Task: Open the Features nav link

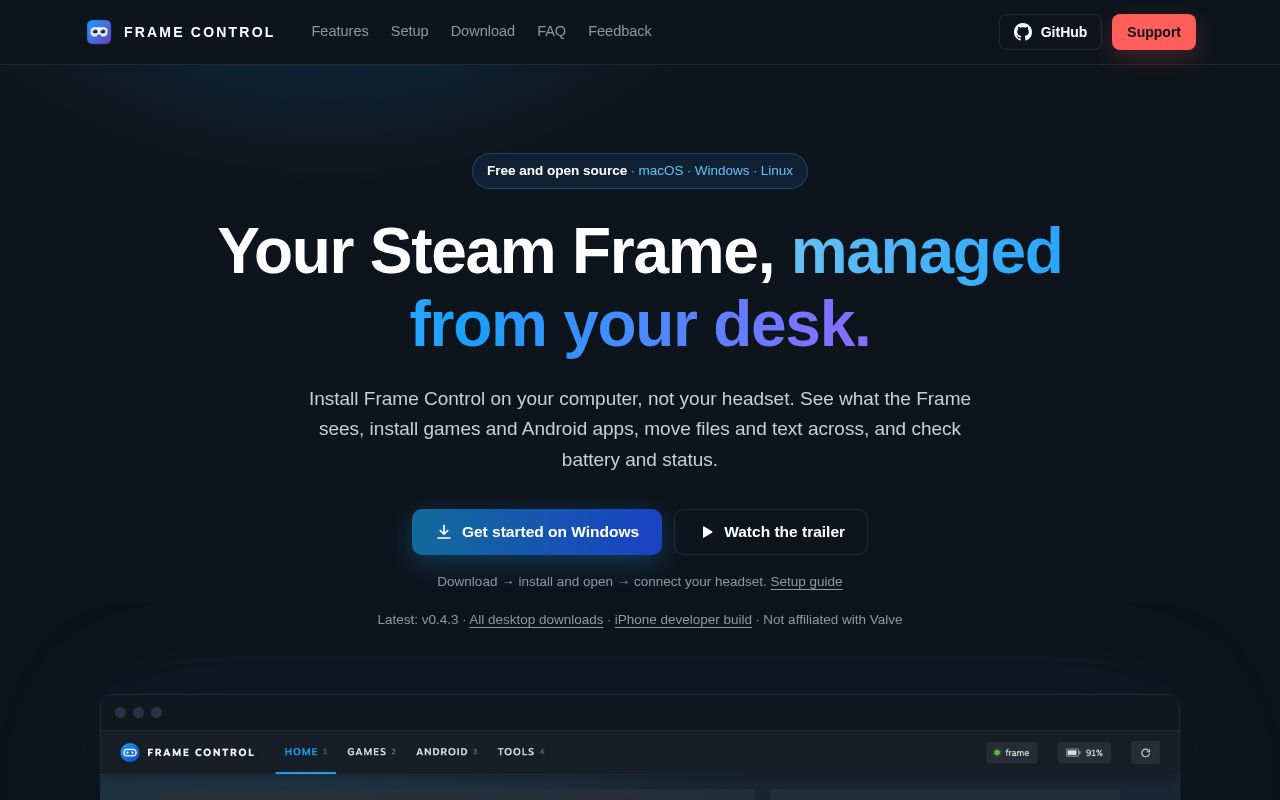Action: 340,31
